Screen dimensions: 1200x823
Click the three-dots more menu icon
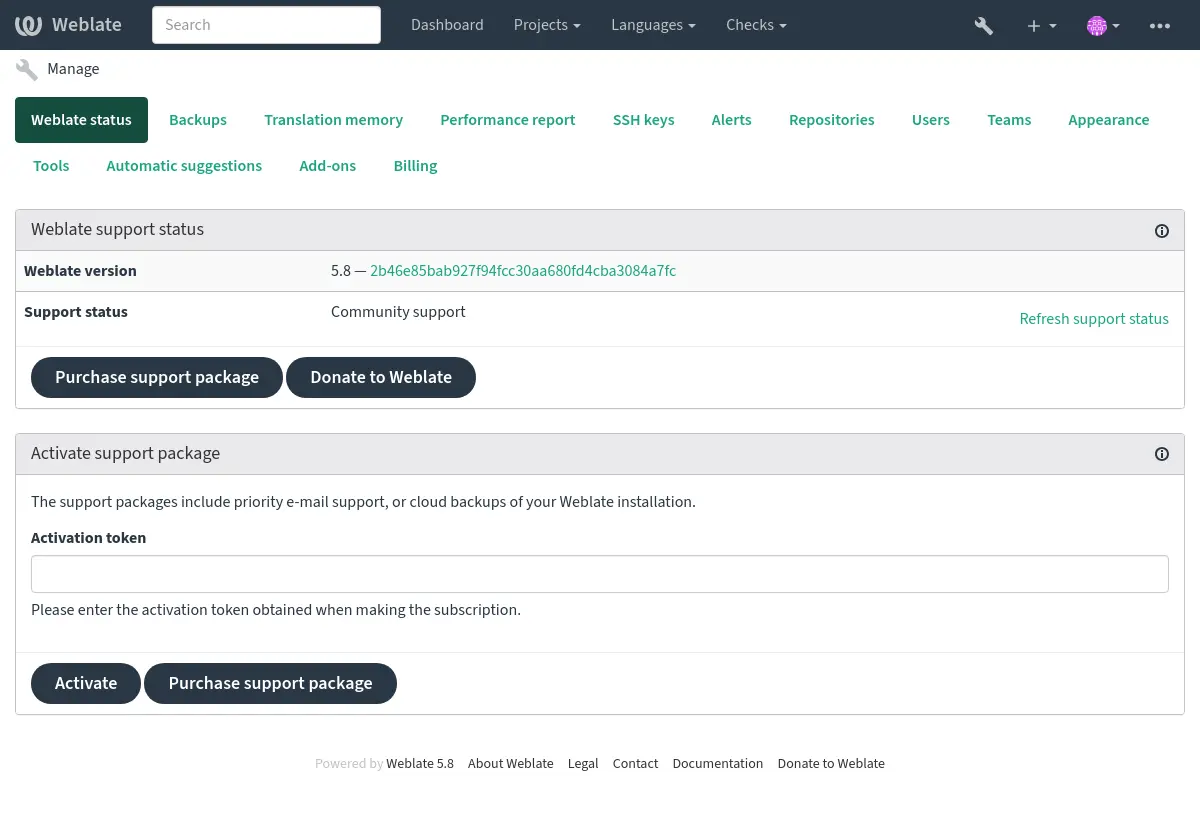[1160, 25]
